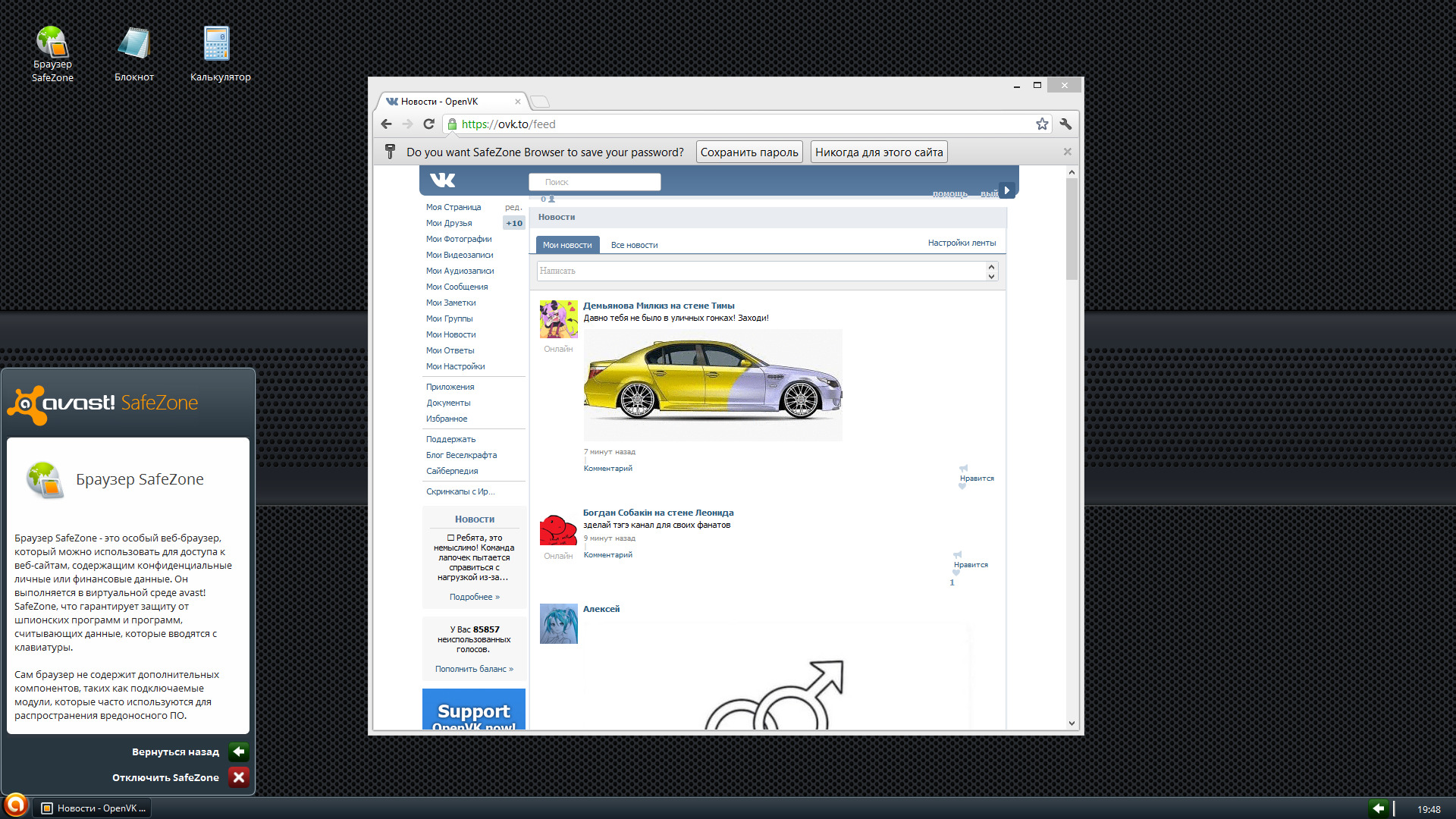
Task: Go back with browser back arrow
Action: click(387, 124)
